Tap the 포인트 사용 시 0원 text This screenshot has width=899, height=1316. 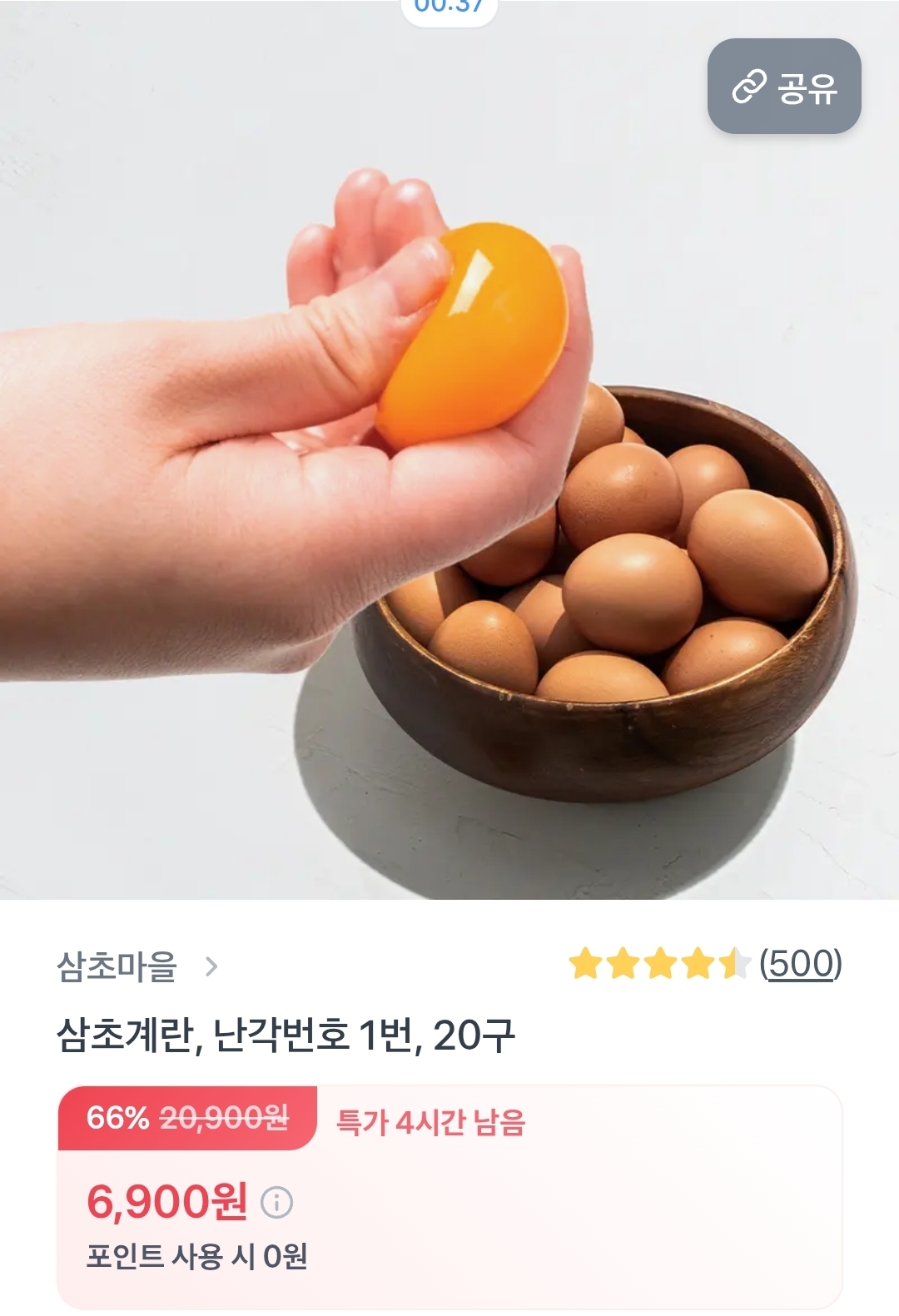pyautogui.click(x=197, y=1256)
